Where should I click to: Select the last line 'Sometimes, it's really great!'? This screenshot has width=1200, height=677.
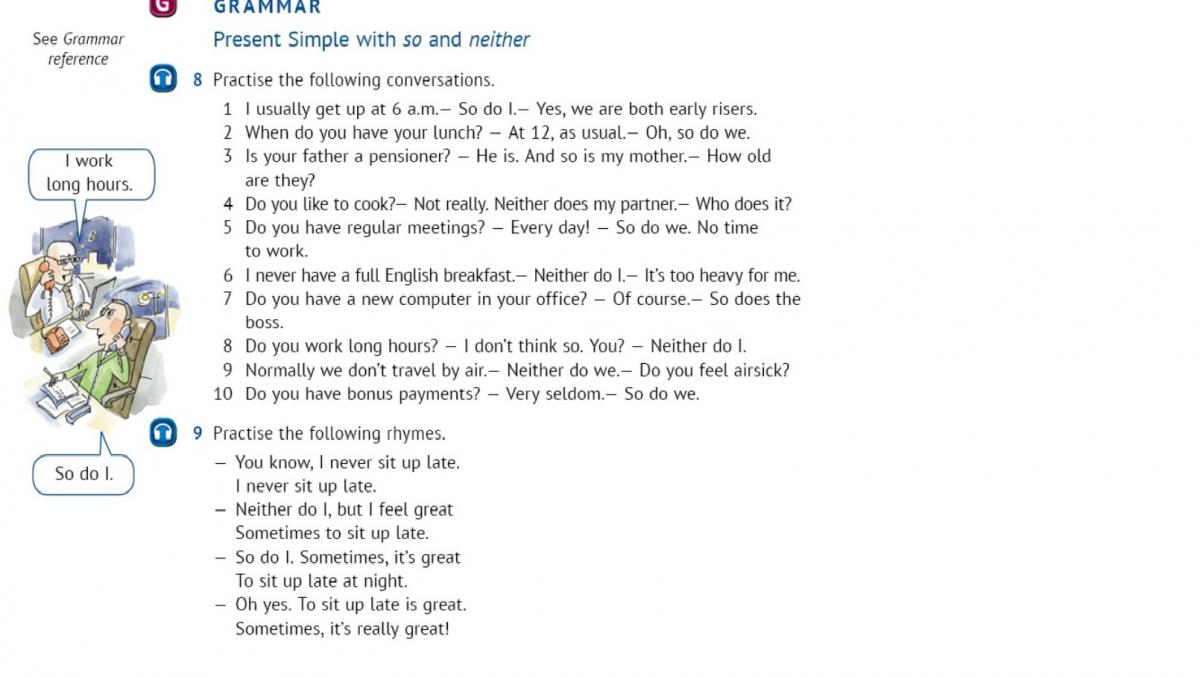point(342,629)
